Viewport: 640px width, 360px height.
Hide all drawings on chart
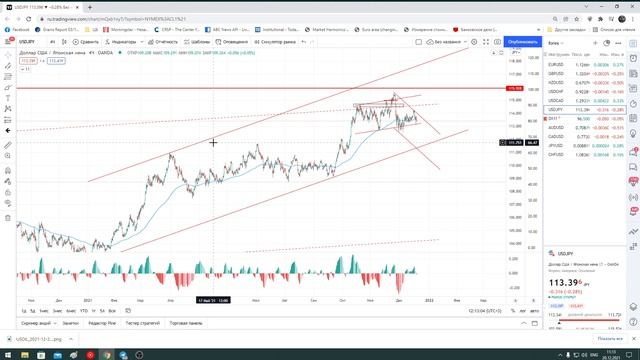[x=8, y=203]
